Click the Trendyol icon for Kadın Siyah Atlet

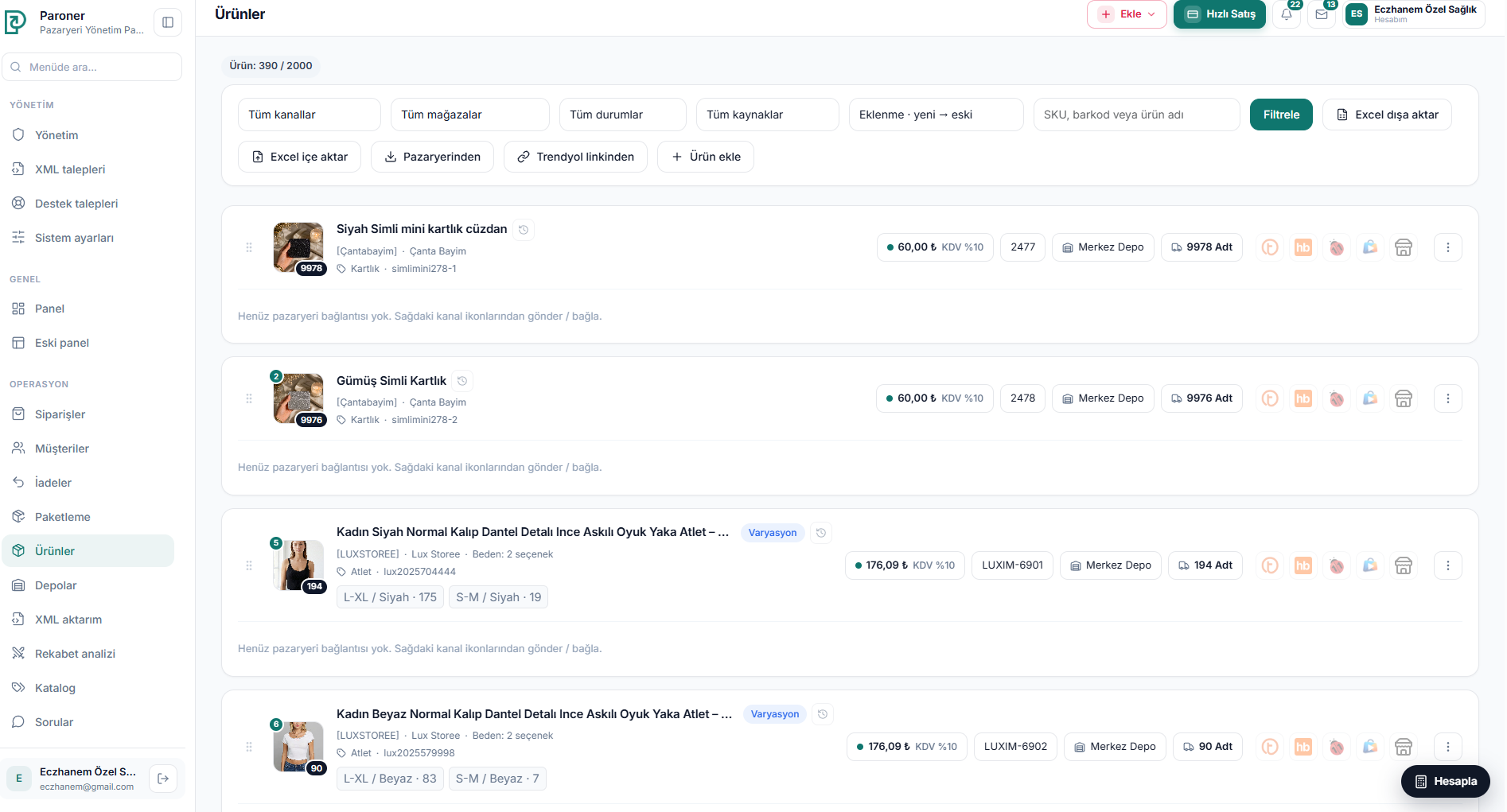[1270, 565]
